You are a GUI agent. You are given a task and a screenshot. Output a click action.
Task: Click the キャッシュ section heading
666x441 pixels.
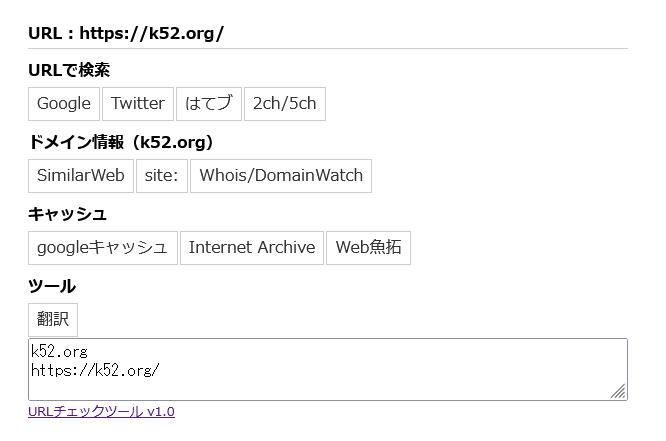pyautogui.click(x=67, y=214)
